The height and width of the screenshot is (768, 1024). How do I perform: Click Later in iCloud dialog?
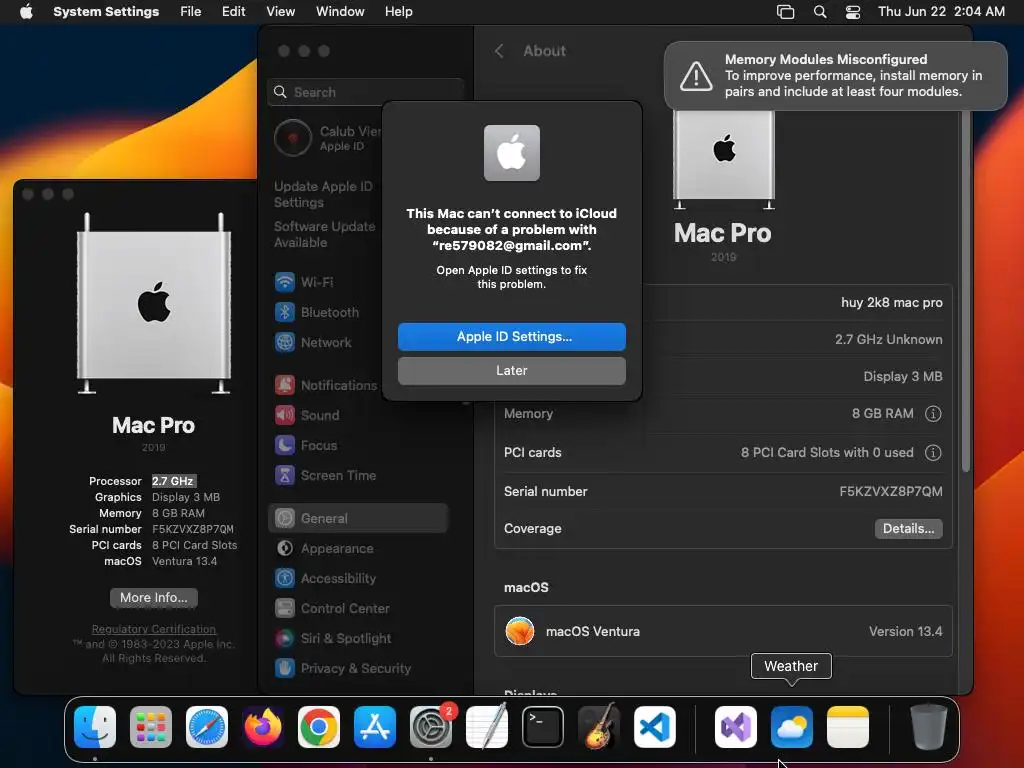coord(512,371)
